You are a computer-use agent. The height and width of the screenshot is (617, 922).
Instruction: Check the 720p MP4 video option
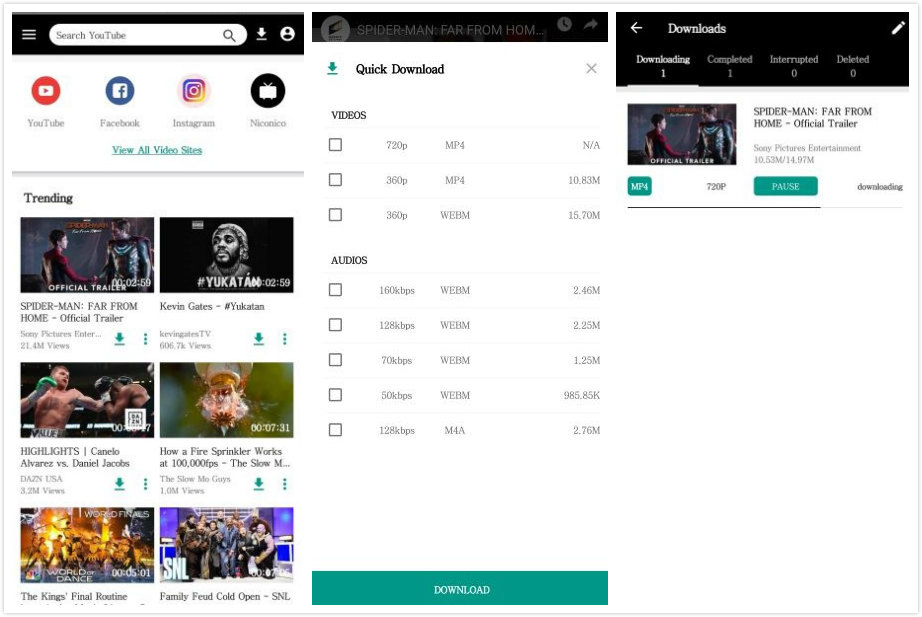335,145
